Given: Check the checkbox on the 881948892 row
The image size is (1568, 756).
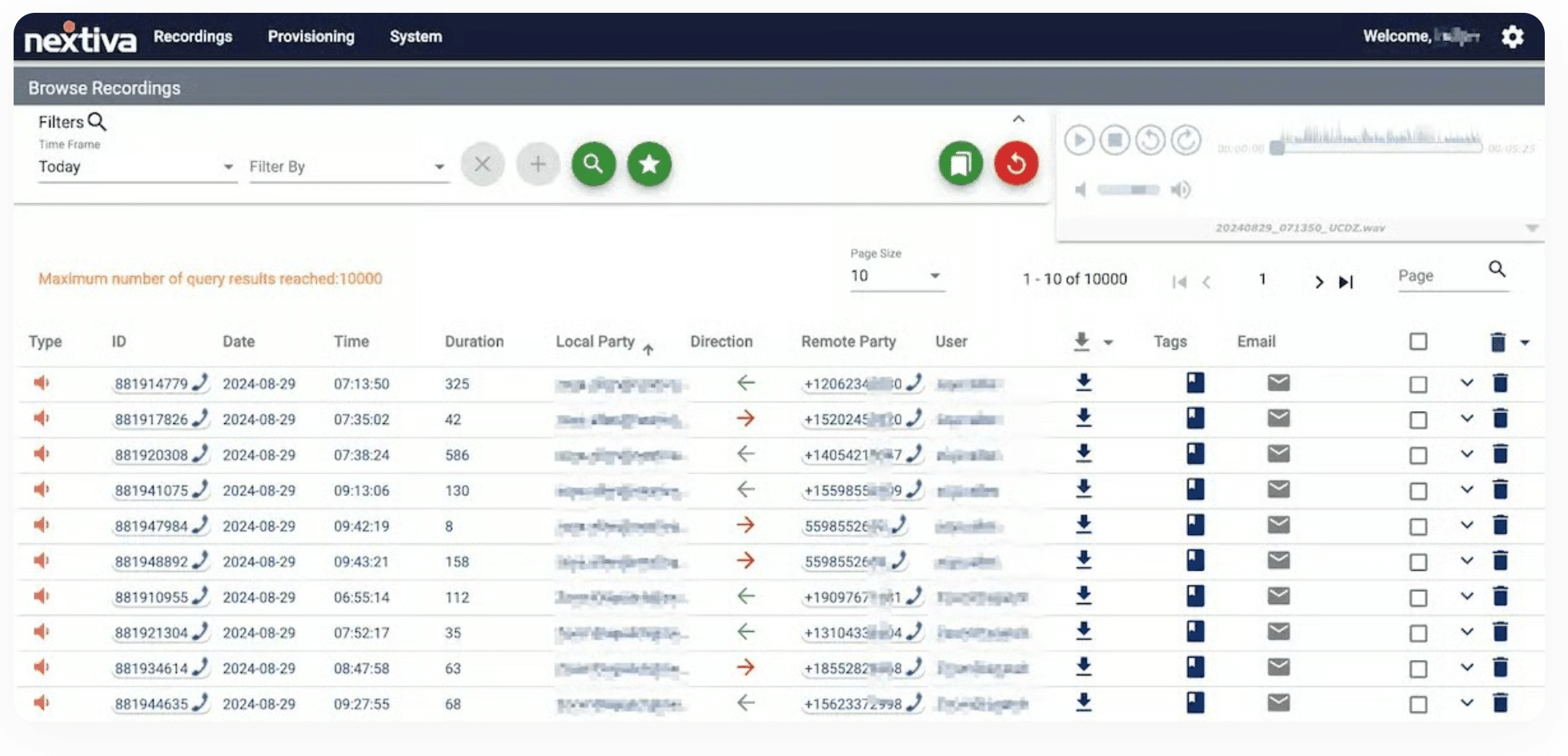Looking at the screenshot, I should pyautogui.click(x=1418, y=561).
